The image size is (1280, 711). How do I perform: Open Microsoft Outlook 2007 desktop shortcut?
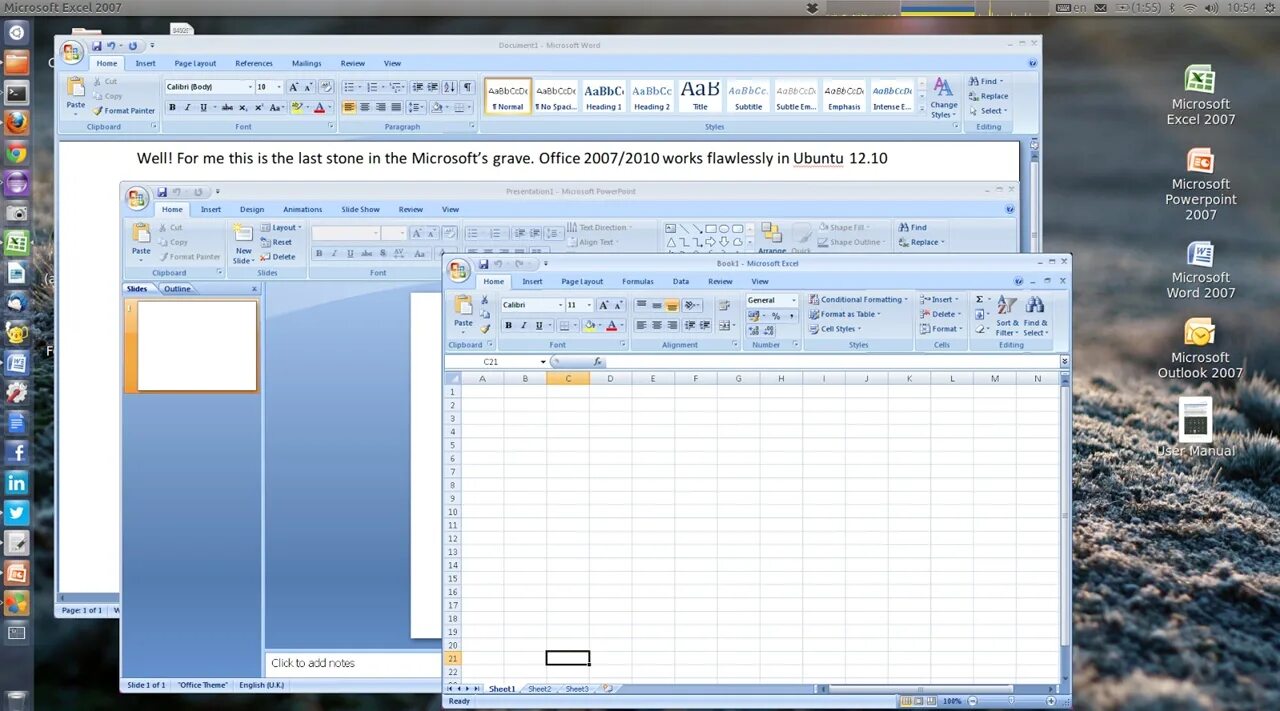(x=1200, y=349)
